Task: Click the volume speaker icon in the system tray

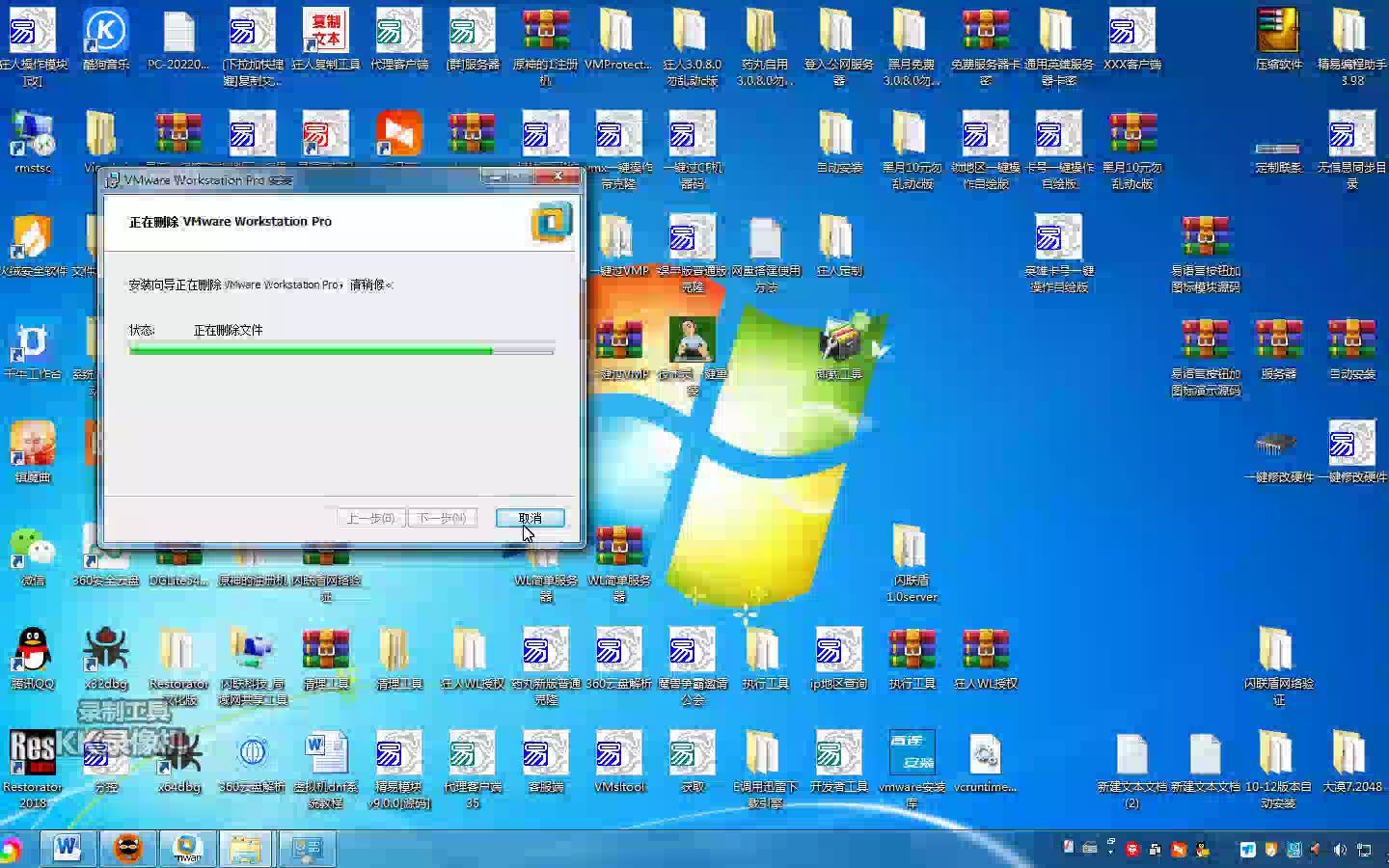Action: click(x=1339, y=850)
